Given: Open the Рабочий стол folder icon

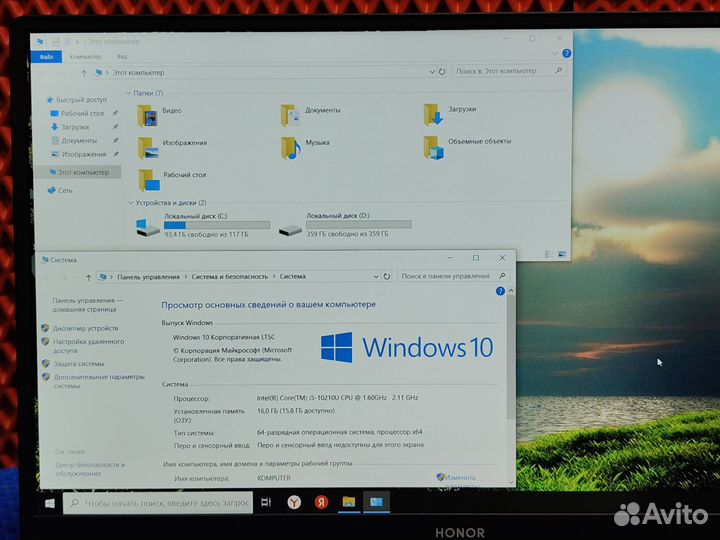Looking at the screenshot, I should pyautogui.click(x=149, y=180).
